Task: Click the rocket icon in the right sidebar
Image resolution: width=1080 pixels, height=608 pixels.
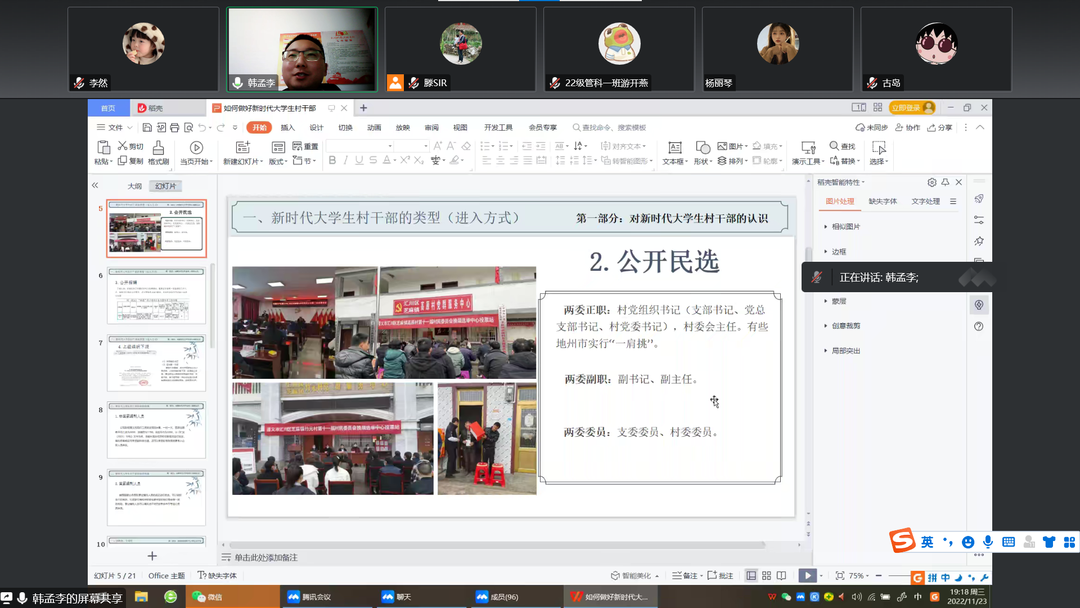Action: [979, 199]
